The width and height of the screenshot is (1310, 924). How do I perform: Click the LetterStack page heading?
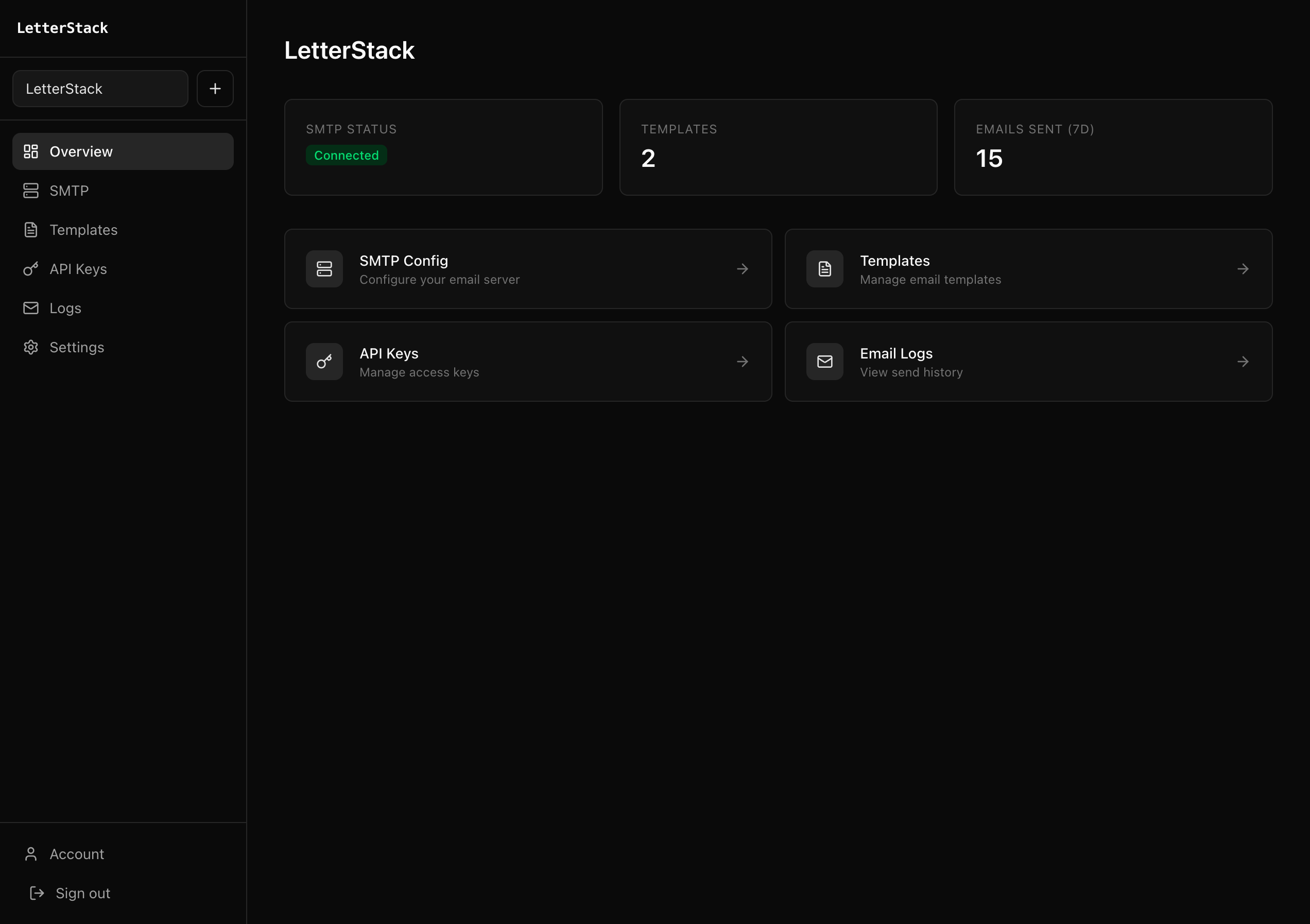(349, 50)
